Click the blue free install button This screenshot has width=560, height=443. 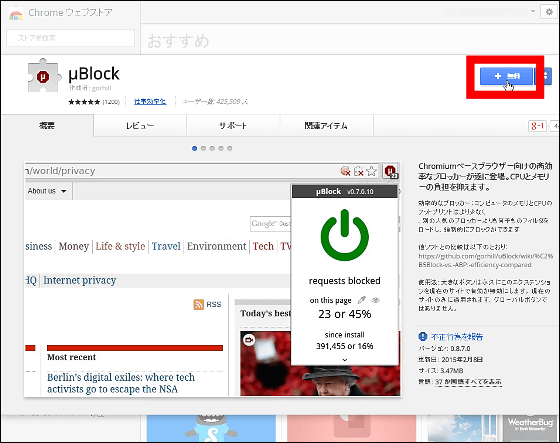point(506,76)
